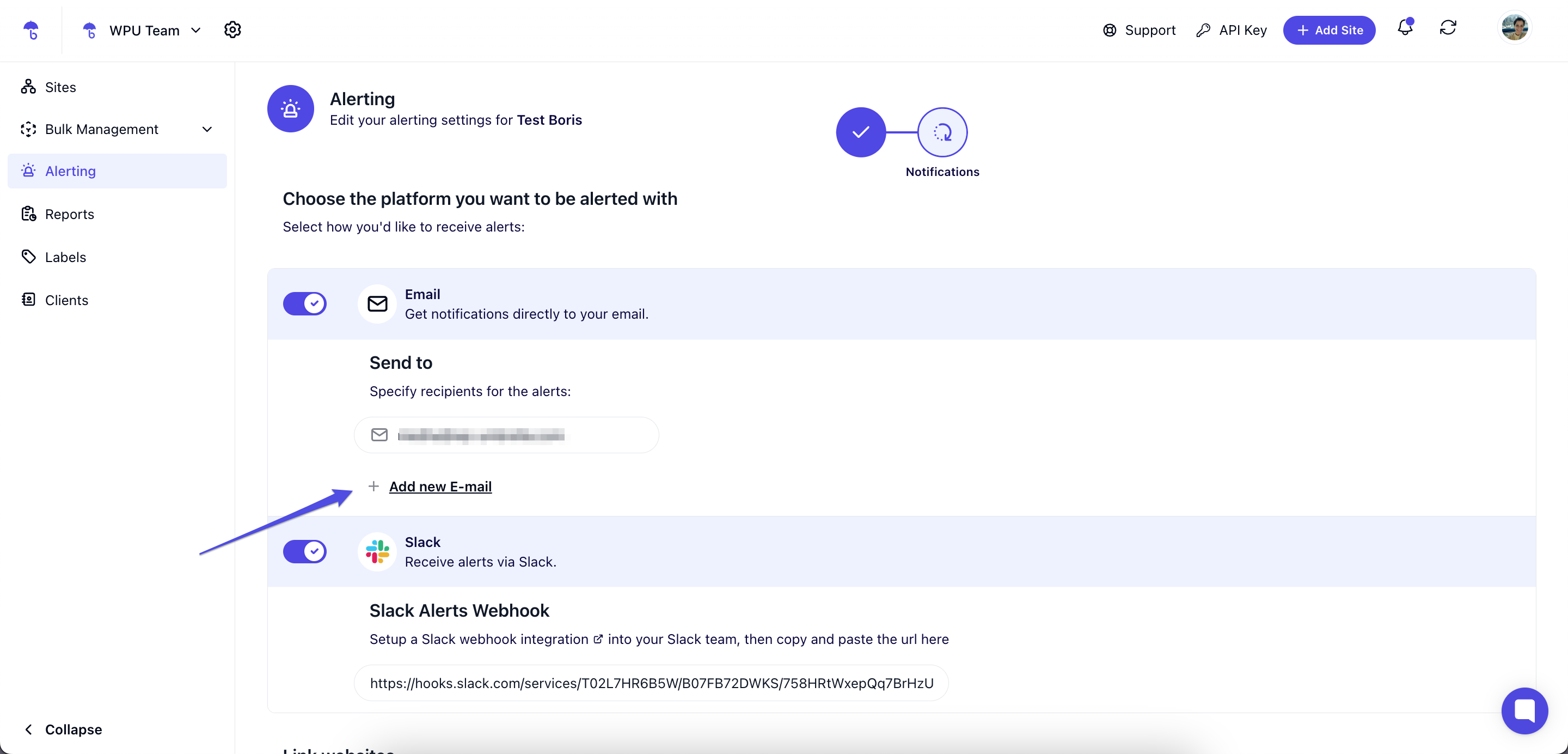Screen dimensions: 1568x754
Task: Open Reports in sidebar
Action: [117, 215]
